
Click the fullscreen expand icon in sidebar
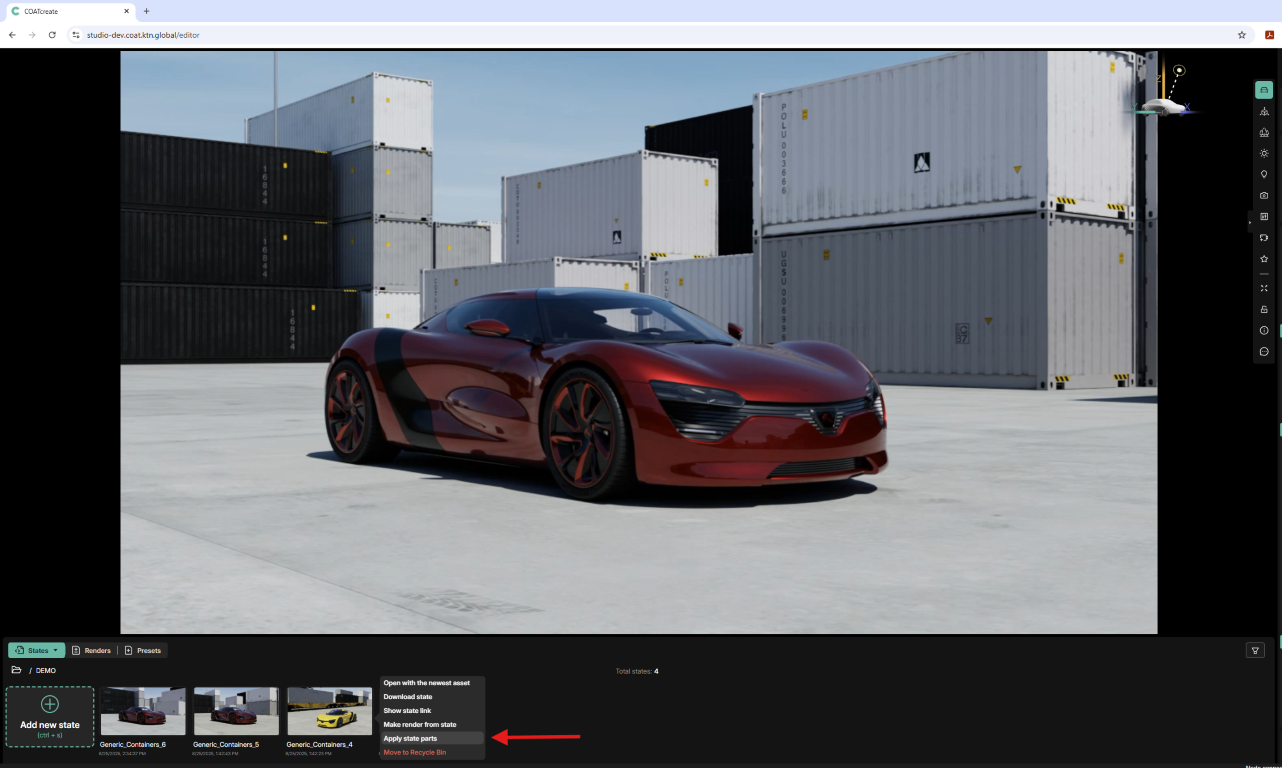(x=1264, y=288)
